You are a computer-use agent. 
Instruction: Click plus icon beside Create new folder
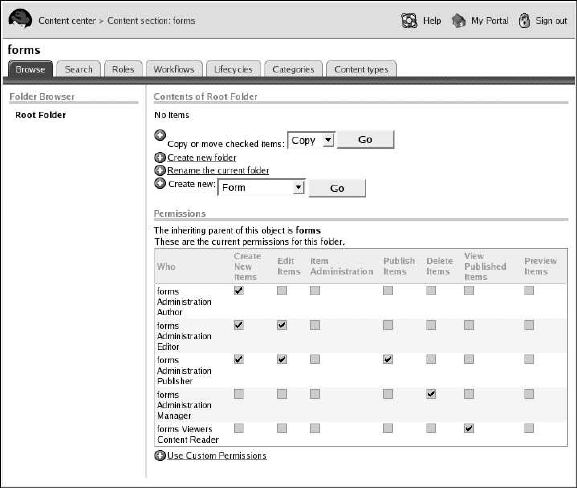[x=160, y=158]
